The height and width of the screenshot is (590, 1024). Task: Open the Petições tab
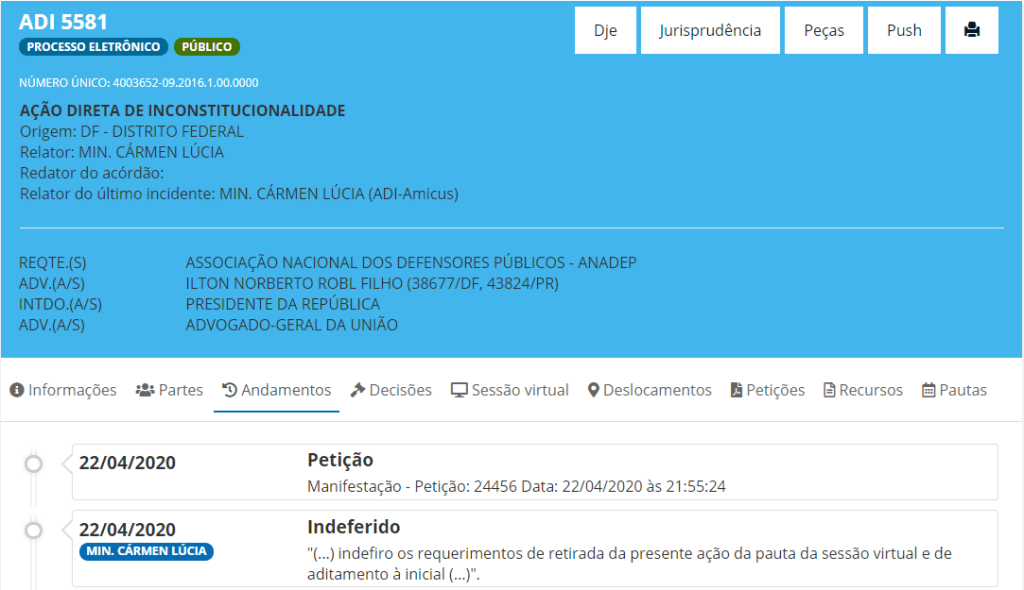tap(767, 390)
